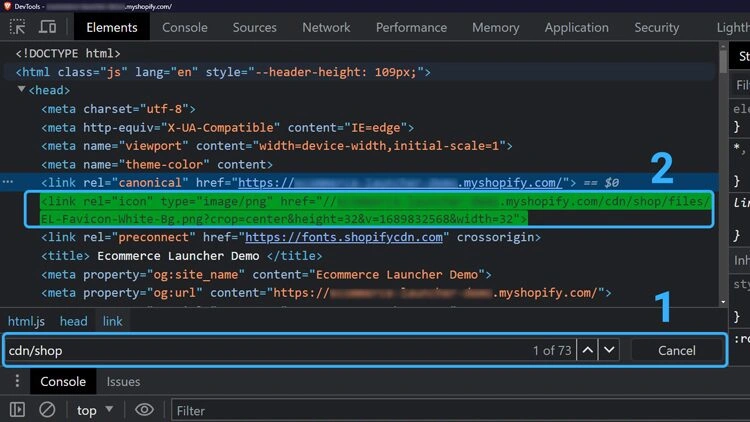The image size is (750, 422).
Task: Clear the console with the block icon
Action: (47, 410)
